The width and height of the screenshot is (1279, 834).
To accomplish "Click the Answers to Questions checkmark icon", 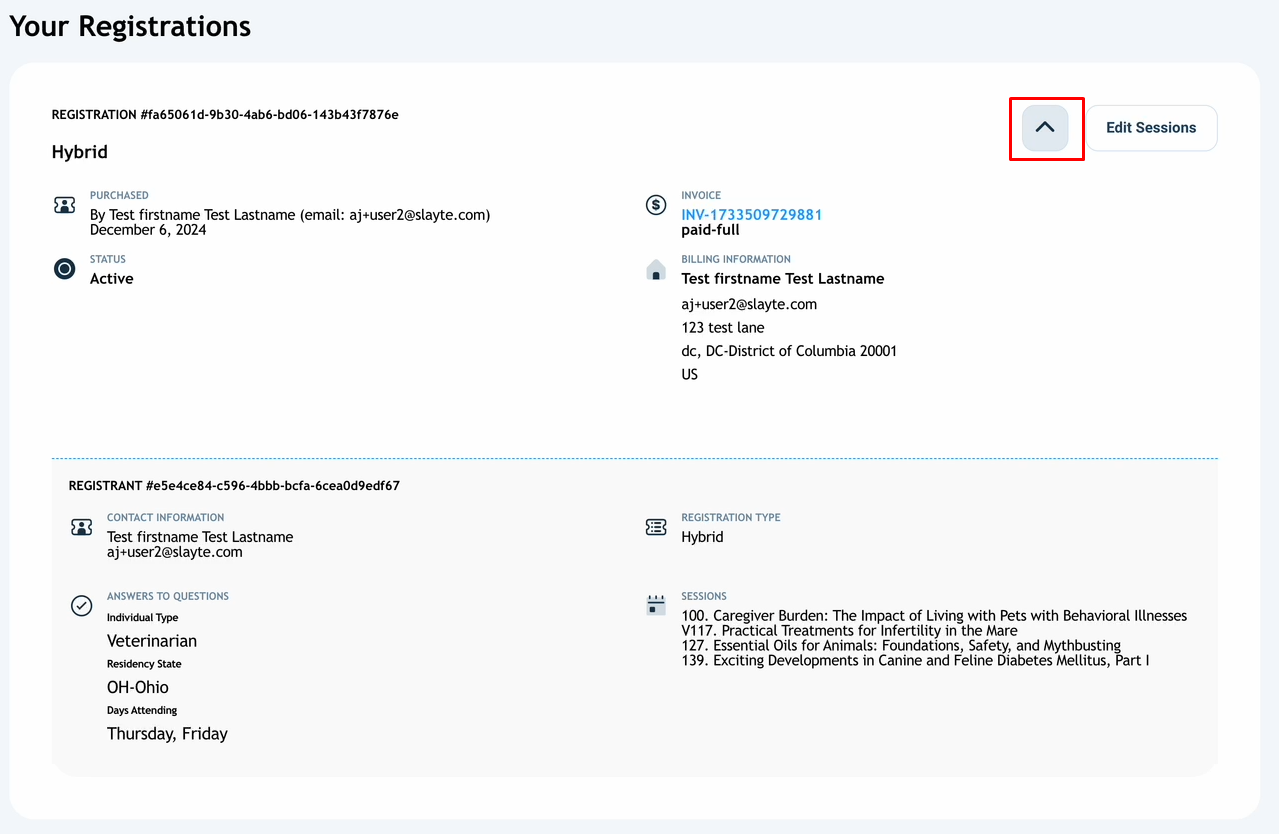I will coord(81,605).
